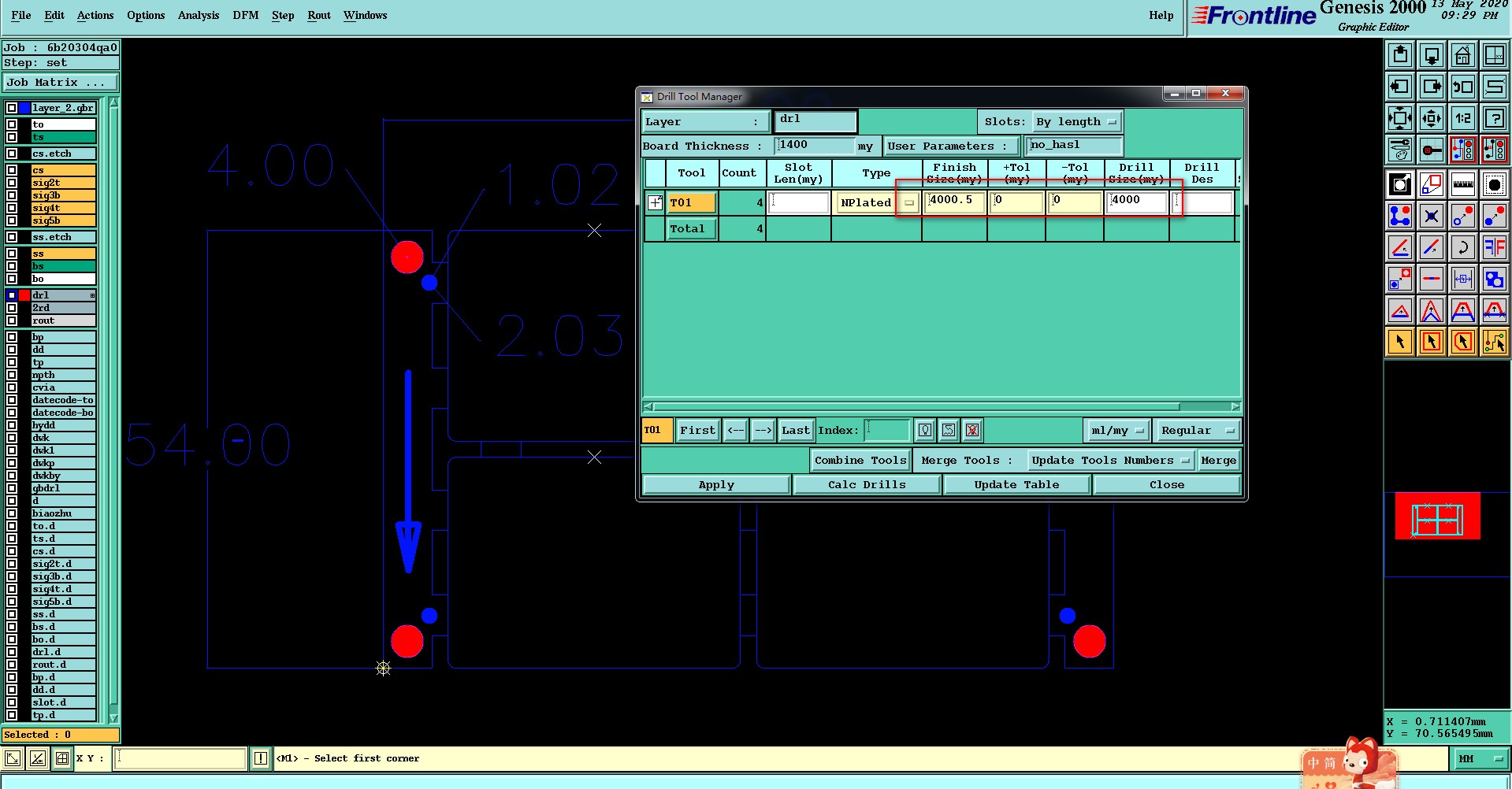Click blue color swatch of layer_2.gbr
The width and height of the screenshot is (1512, 789).
(x=24, y=108)
